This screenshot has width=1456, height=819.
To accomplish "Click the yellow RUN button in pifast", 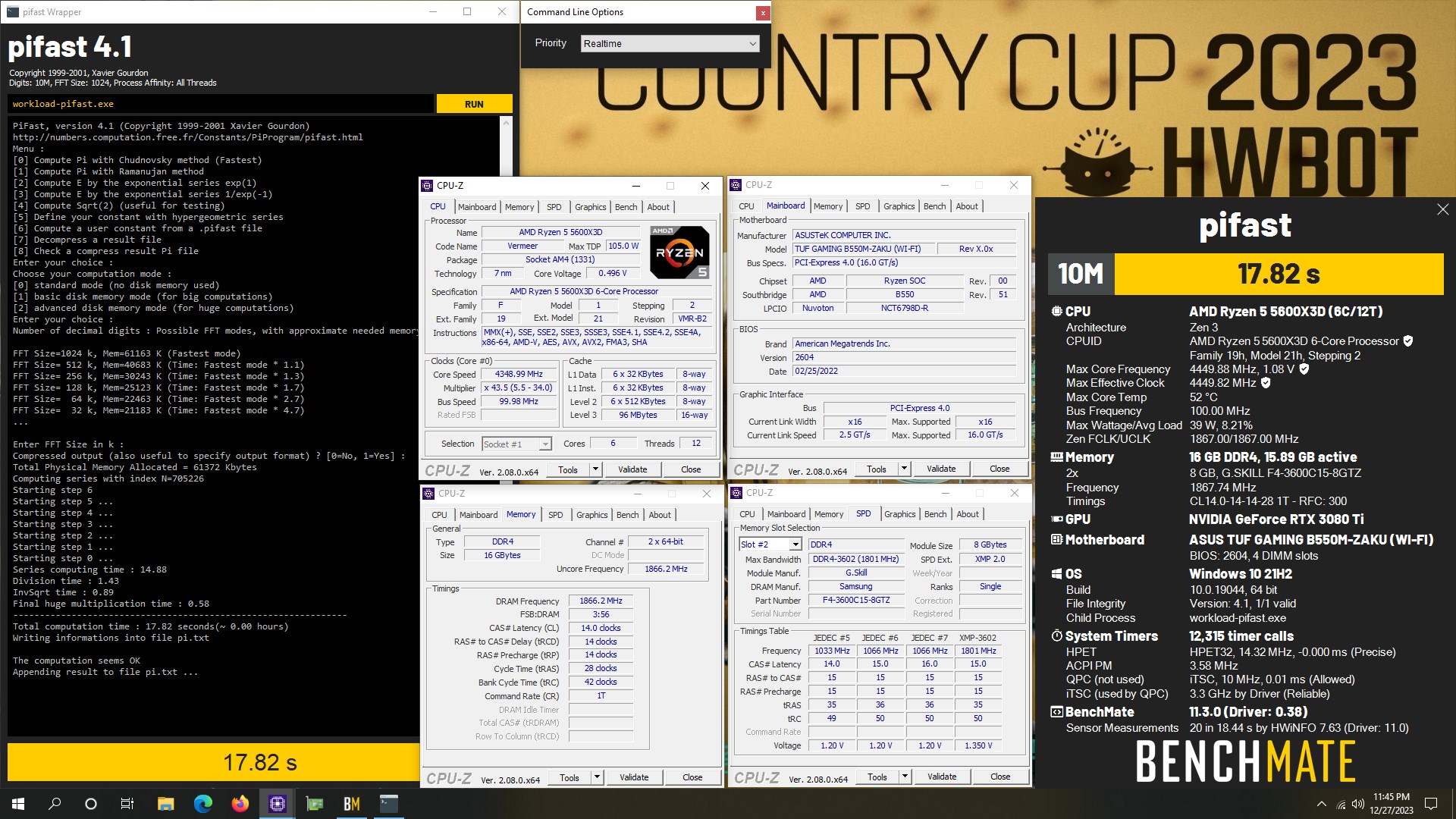I will (x=474, y=104).
